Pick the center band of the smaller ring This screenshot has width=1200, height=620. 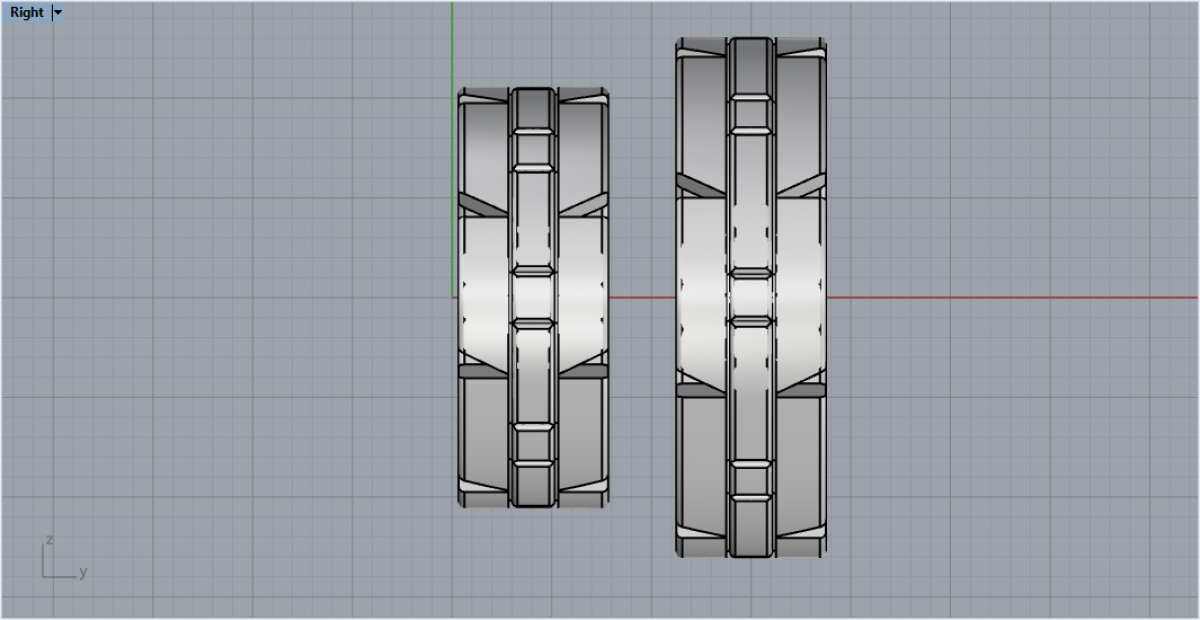click(x=533, y=220)
